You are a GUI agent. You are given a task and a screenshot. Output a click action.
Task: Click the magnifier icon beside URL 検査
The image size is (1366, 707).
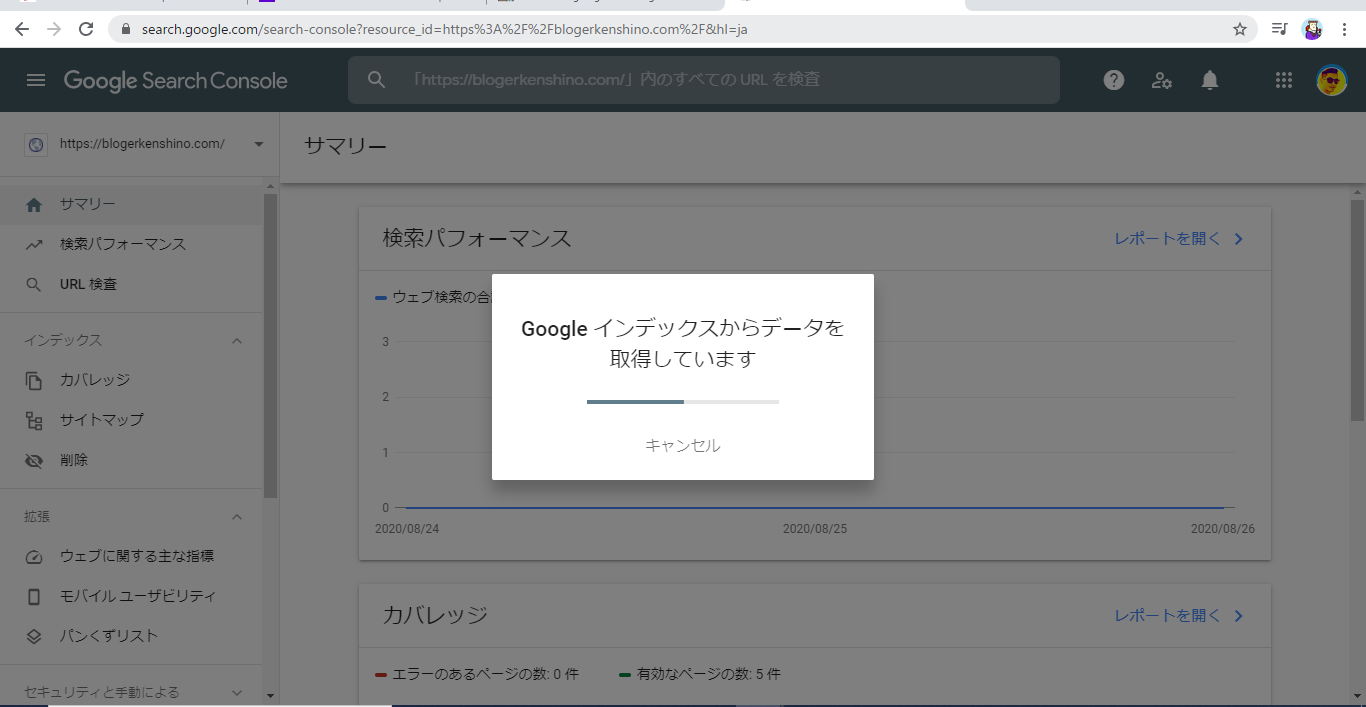[34, 285]
